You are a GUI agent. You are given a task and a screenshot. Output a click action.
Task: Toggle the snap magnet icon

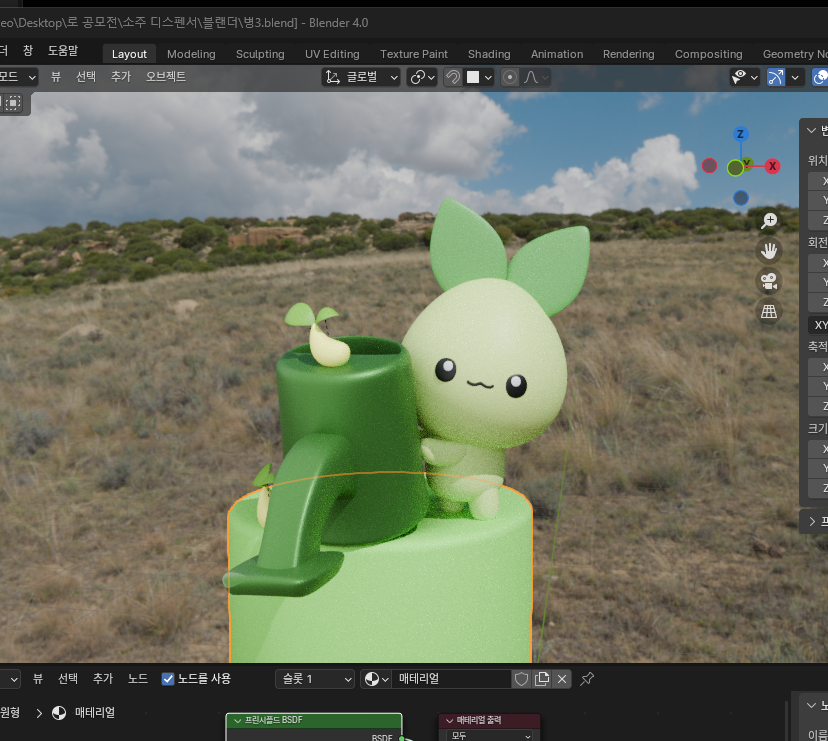[x=453, y=77]
